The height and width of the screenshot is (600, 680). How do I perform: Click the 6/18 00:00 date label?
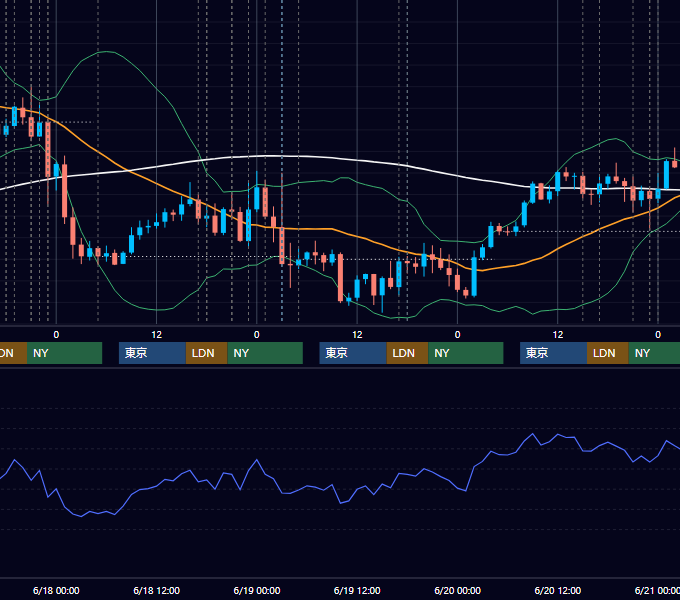(56, 590)
